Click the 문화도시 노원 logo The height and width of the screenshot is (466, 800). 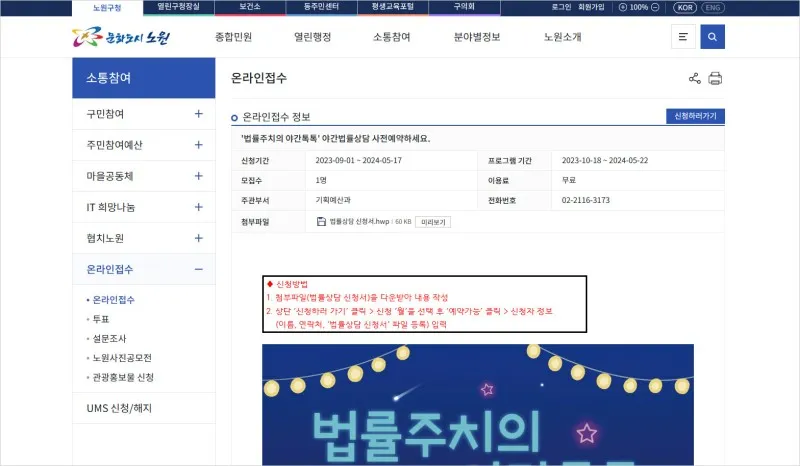tap(122, 39)
